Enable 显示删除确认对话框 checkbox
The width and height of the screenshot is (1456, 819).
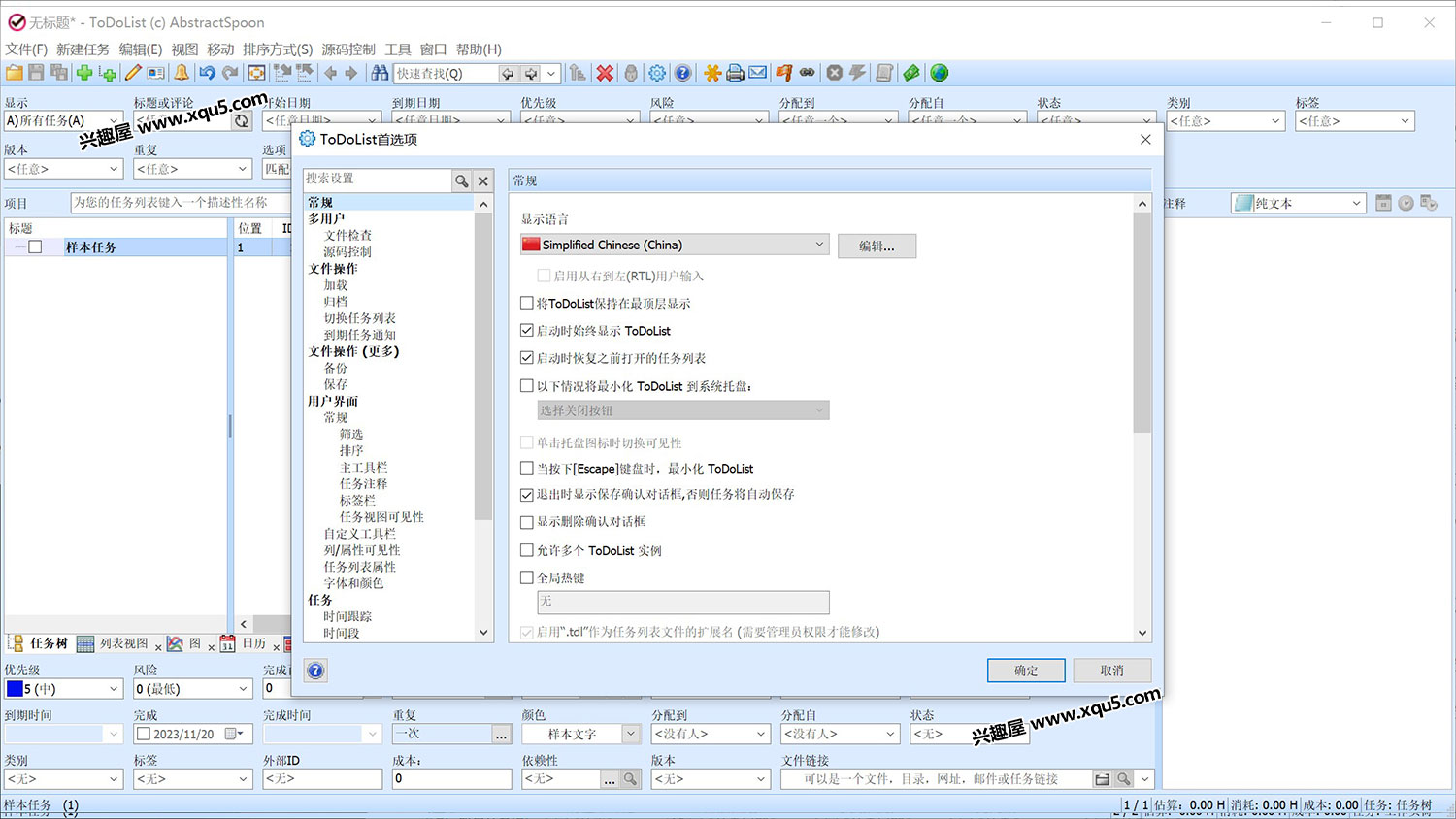tap(527, 522)
